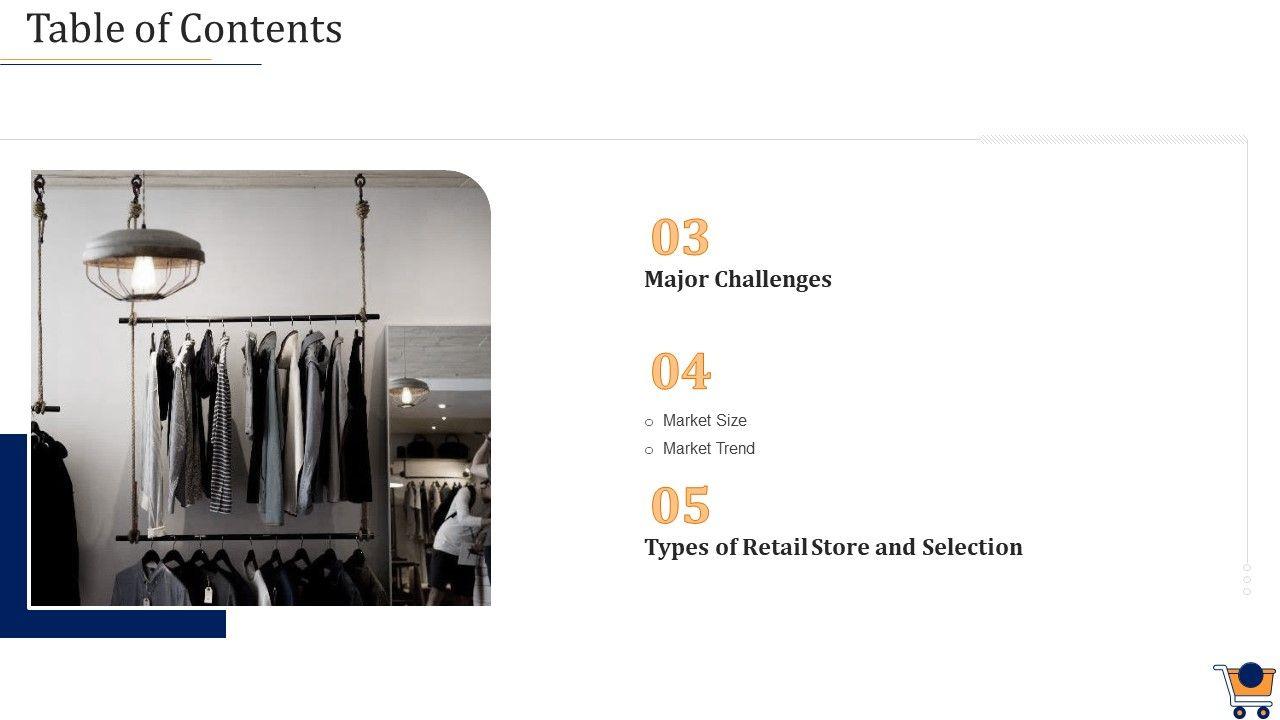Click the navy circle inside the cart
Image resolution: width=1280 pixels, height=720 pixels.
pos(1250,675)
